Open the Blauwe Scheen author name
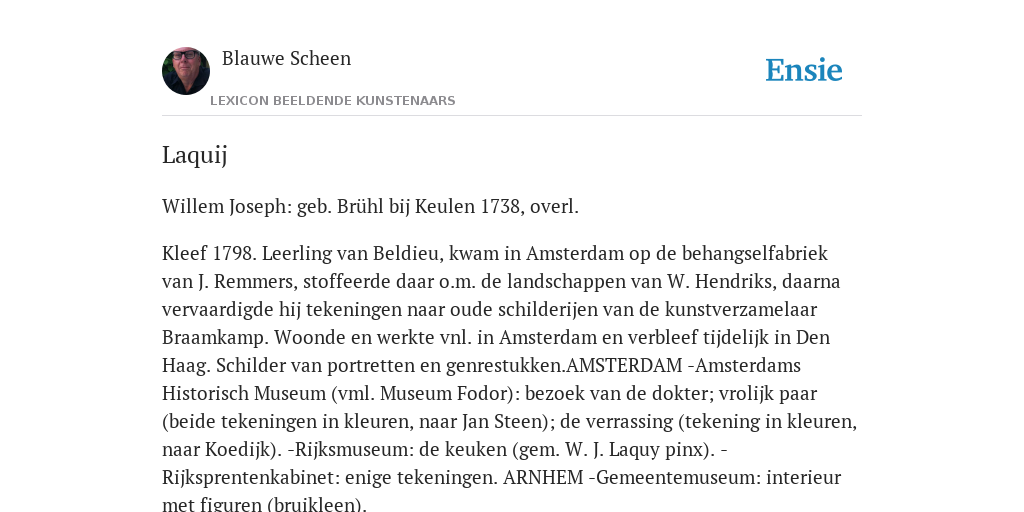1024x512 pixels. (x=286, y=58)
